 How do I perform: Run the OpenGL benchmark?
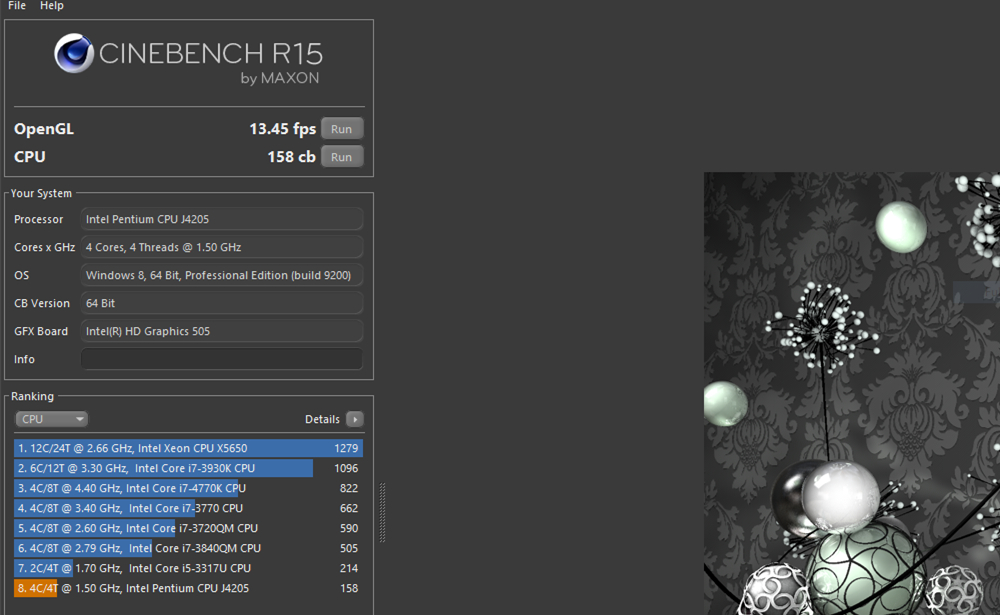pos(342,129)
